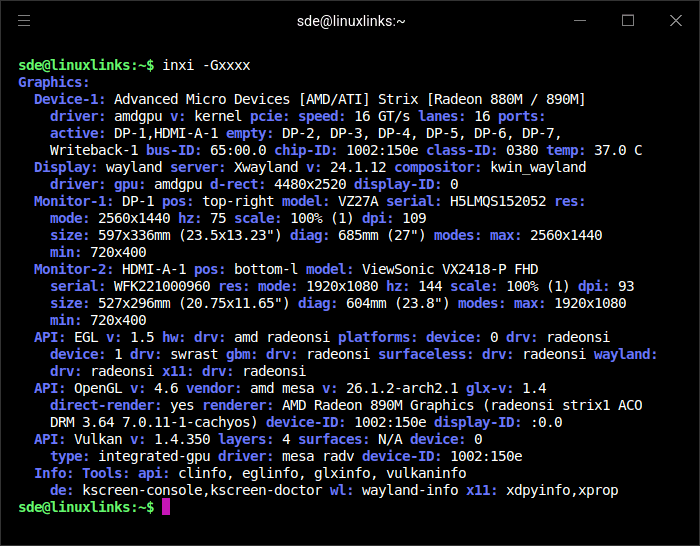Click the direct-render value yes
Viewport: 700px width, 546px height.
point(182,405)
